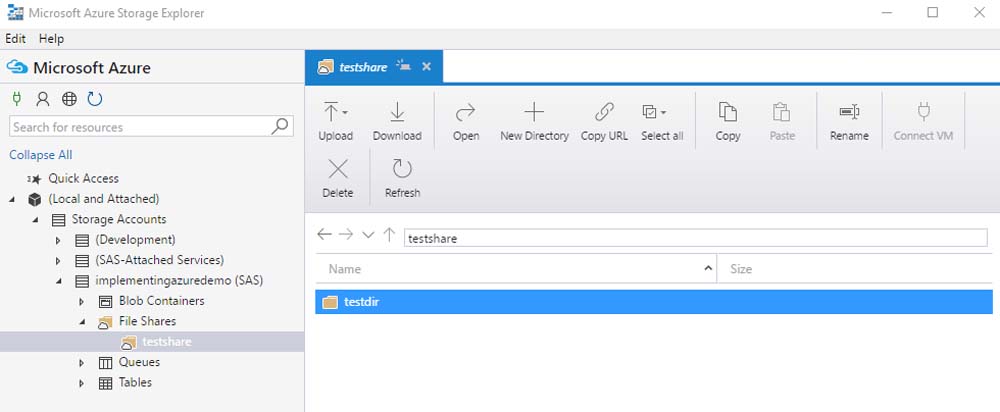Go up one level with up arrow

pyautogui.click(x=389, y=235)
